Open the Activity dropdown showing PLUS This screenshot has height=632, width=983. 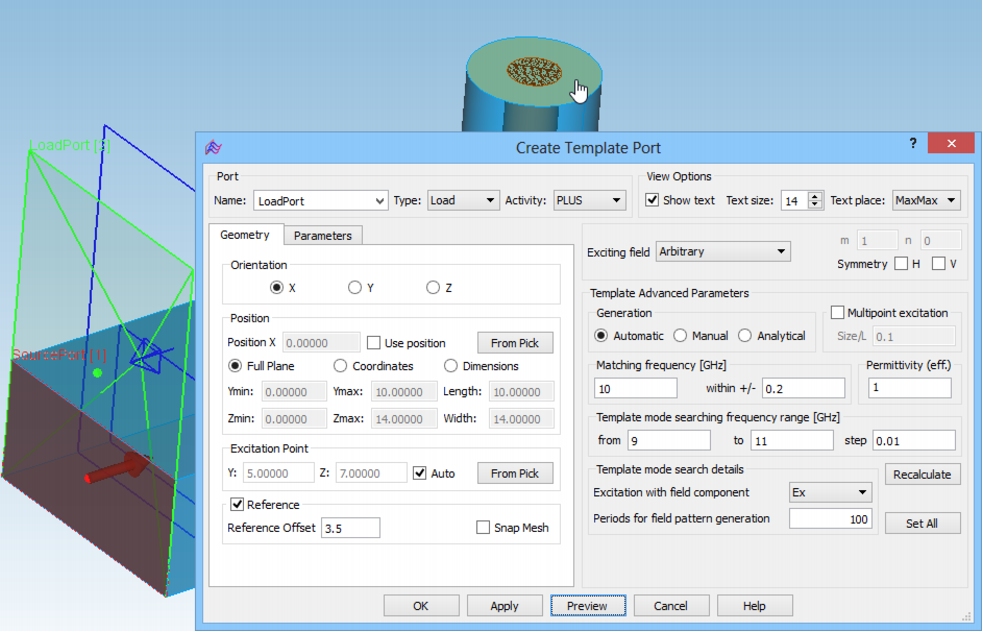(x=589, y=200)
